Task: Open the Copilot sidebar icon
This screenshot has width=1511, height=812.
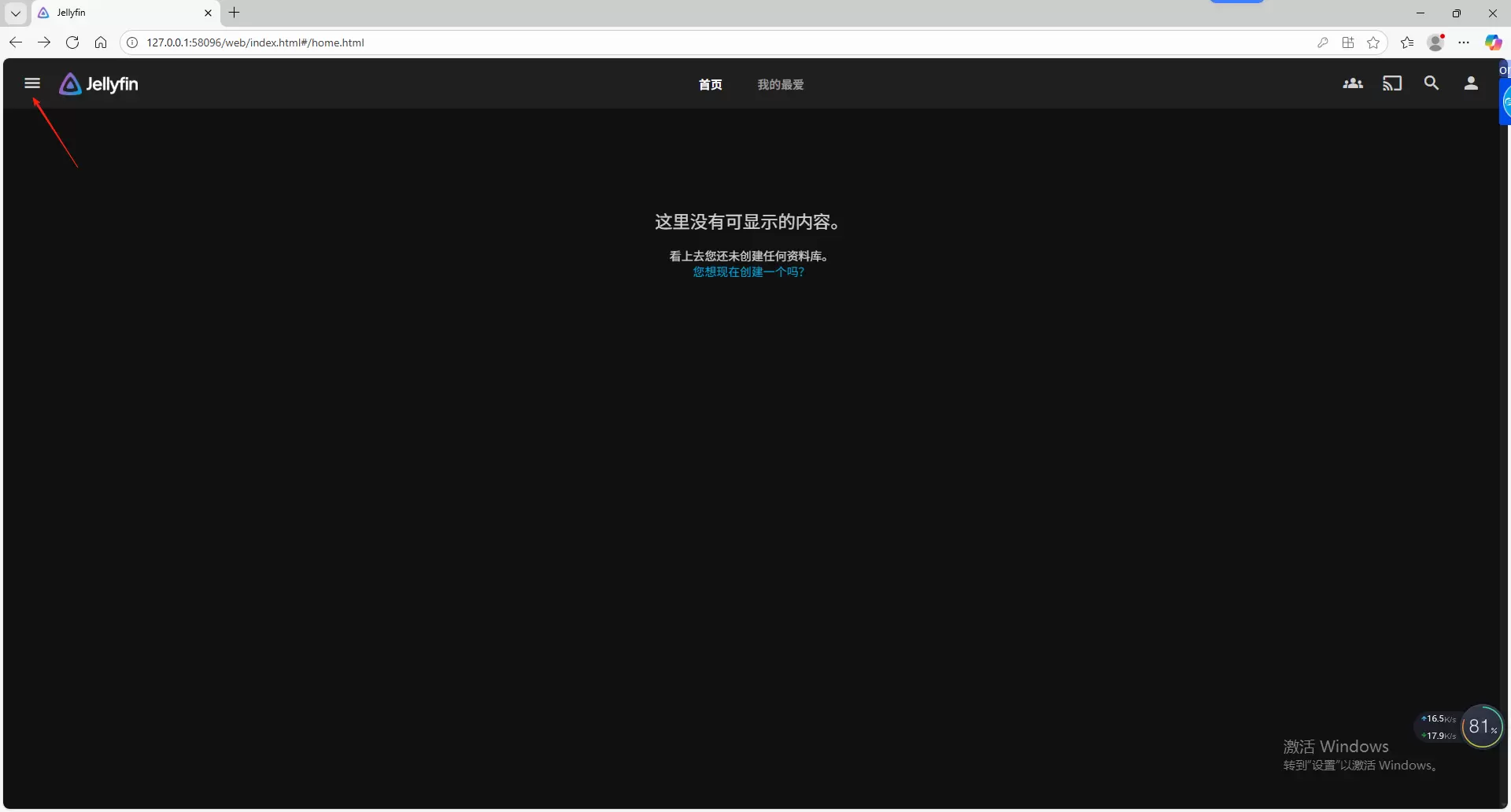Action: [1493, 42]
